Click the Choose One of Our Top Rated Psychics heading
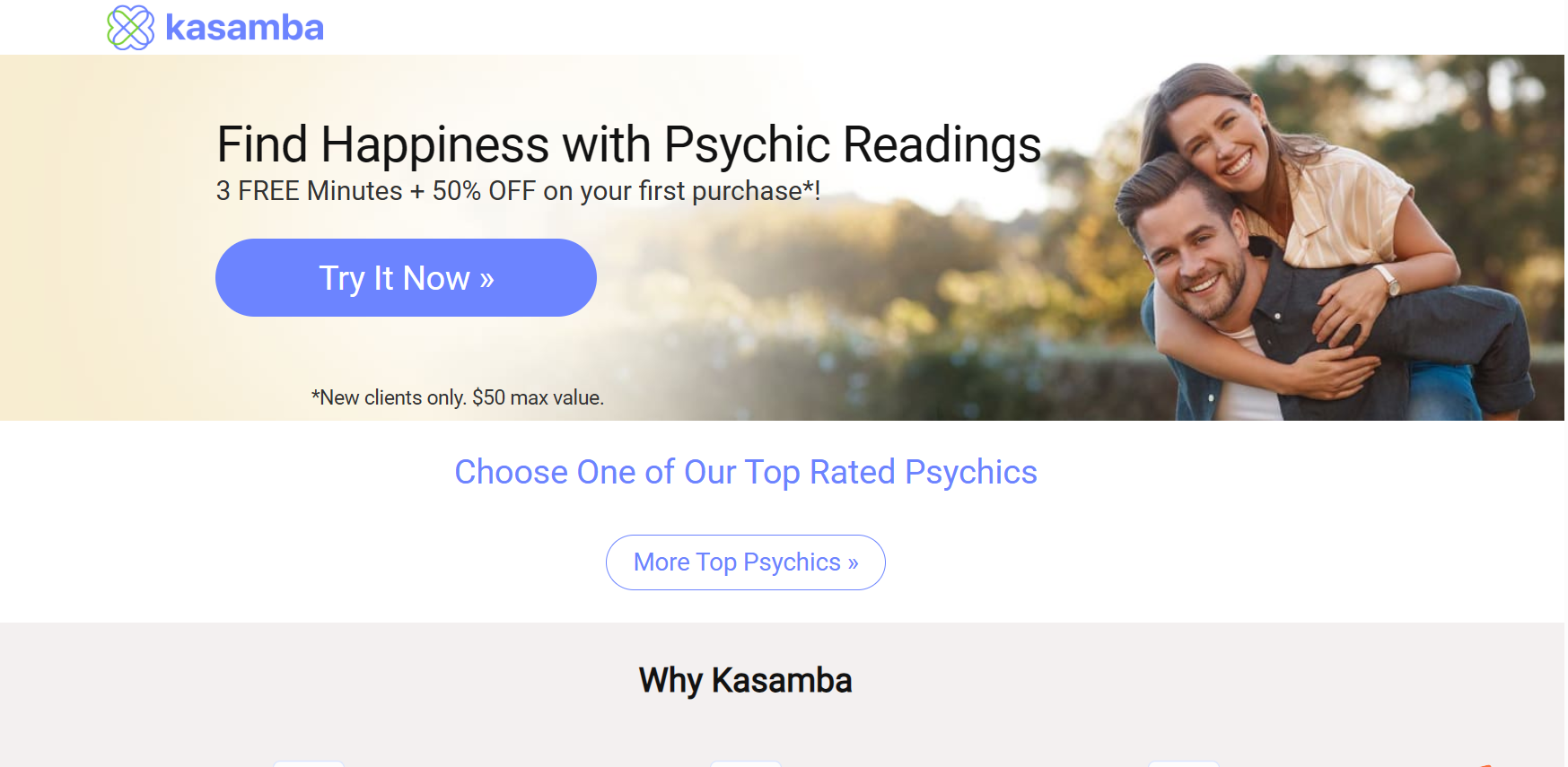 pos(746,472)
